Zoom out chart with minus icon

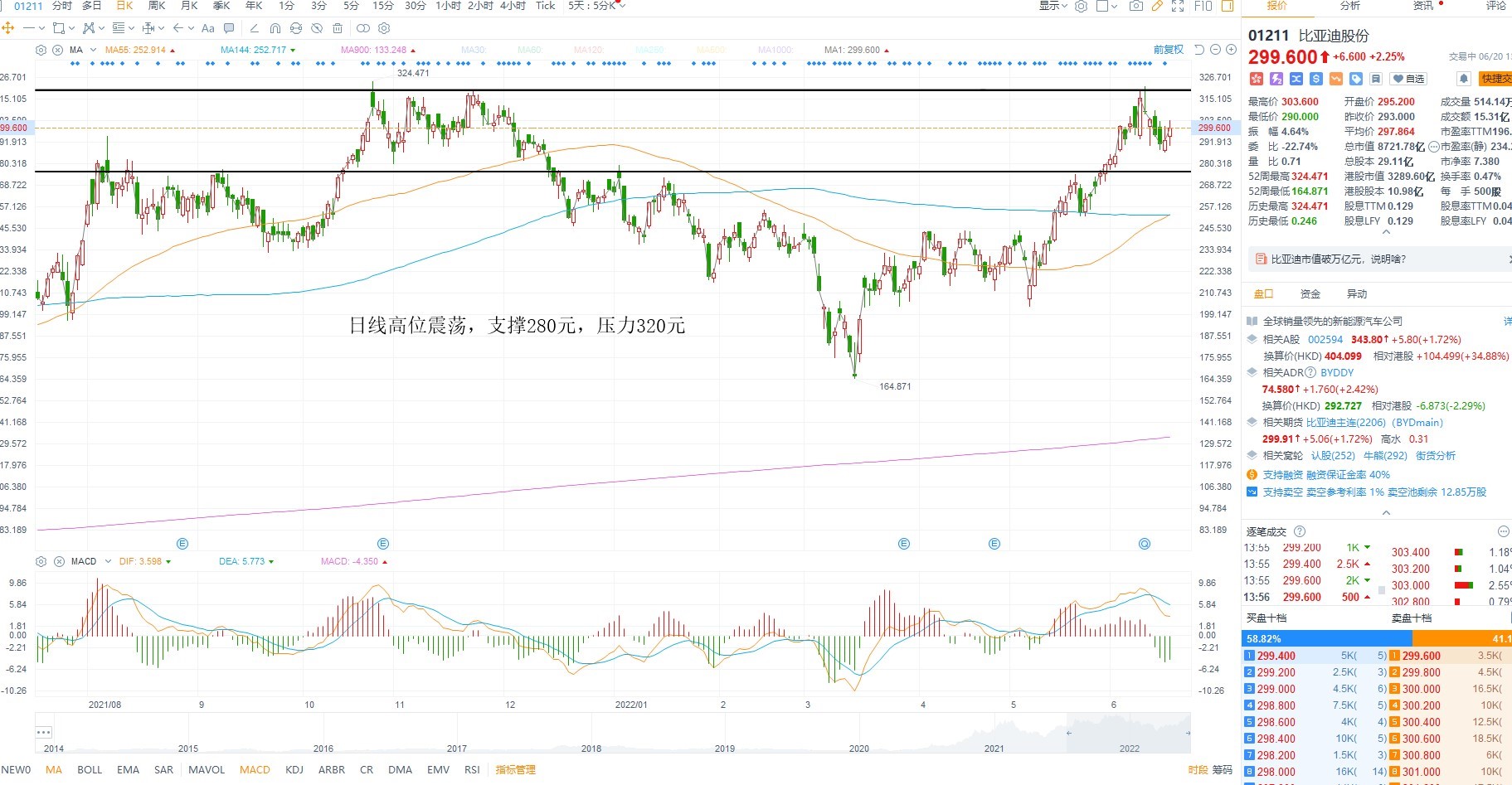[1214, 50]
